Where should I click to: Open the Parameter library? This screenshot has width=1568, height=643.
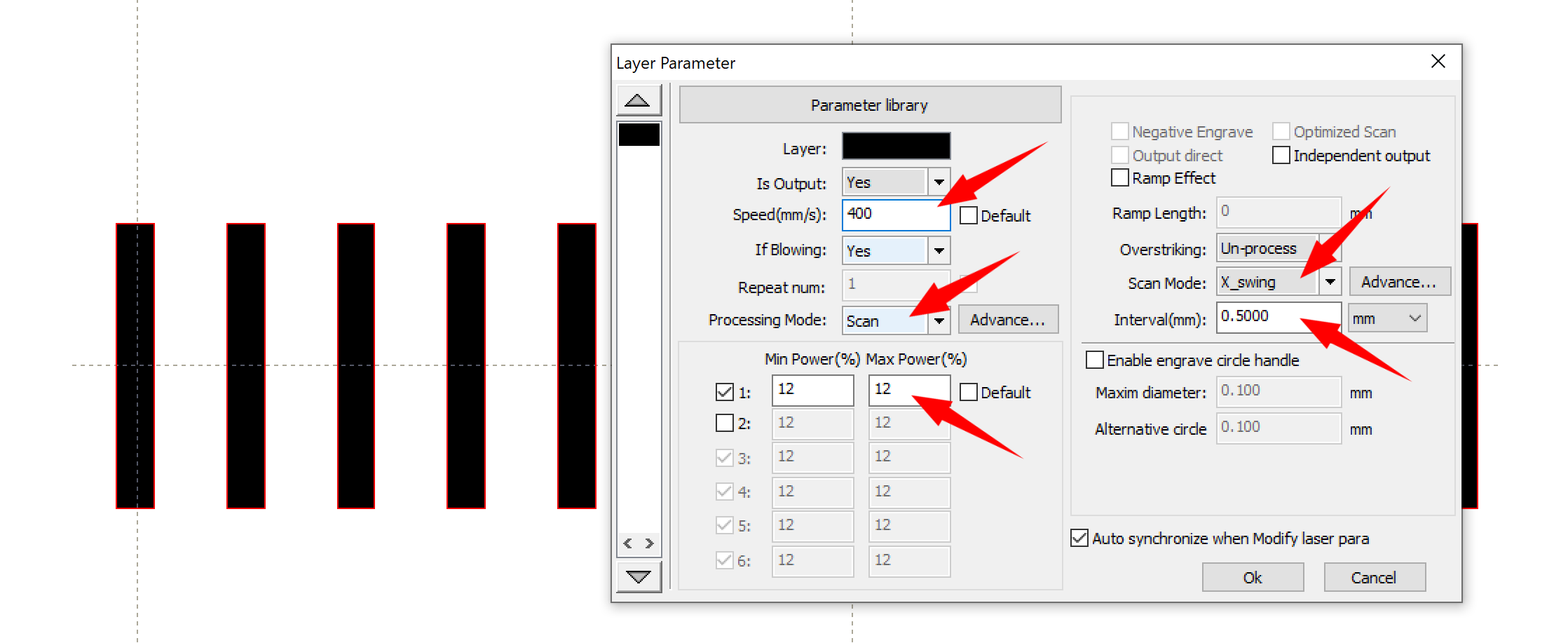[x=869, y=104]
